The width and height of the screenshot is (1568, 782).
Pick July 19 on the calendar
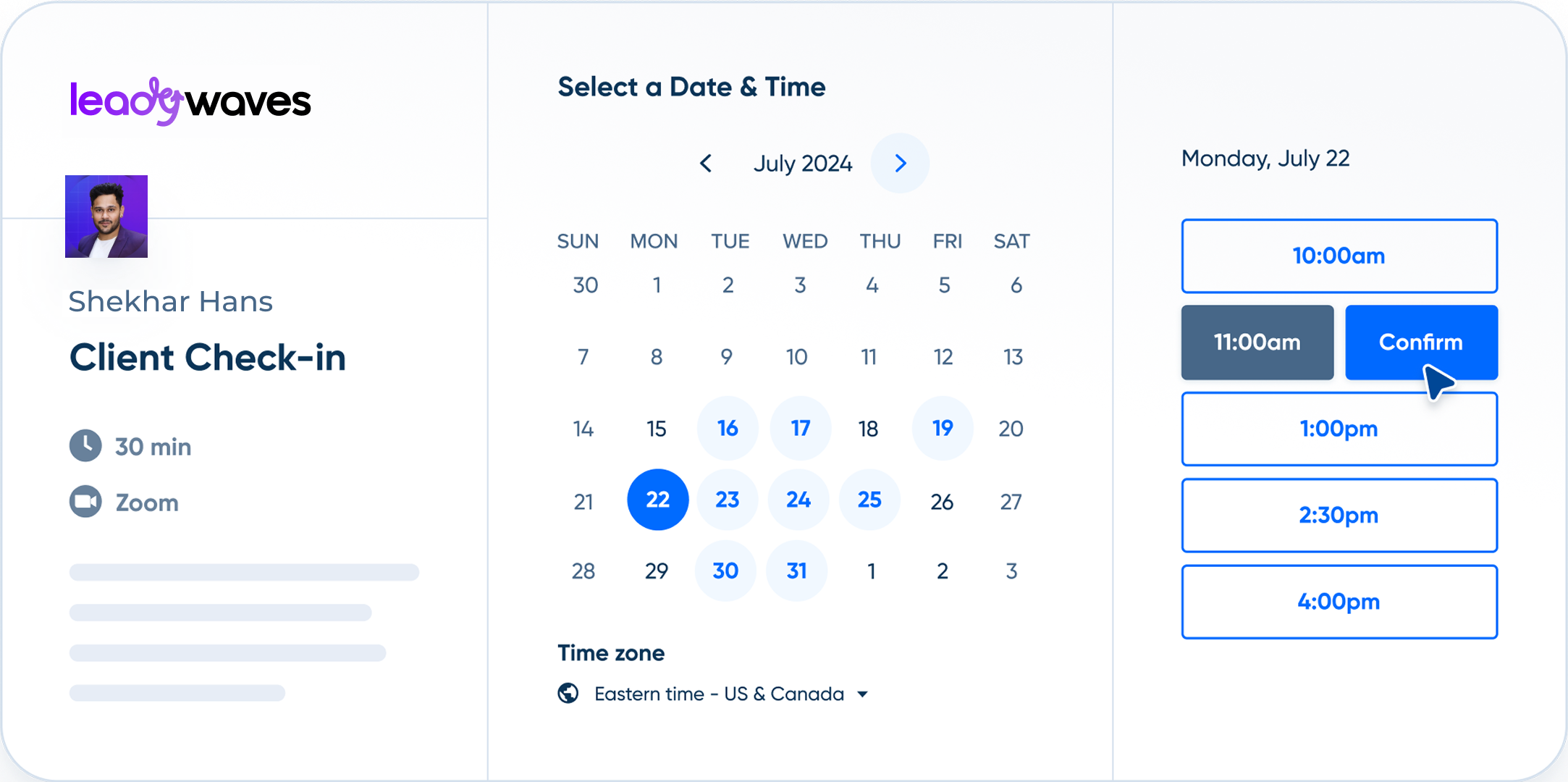[x=943, y=428]
